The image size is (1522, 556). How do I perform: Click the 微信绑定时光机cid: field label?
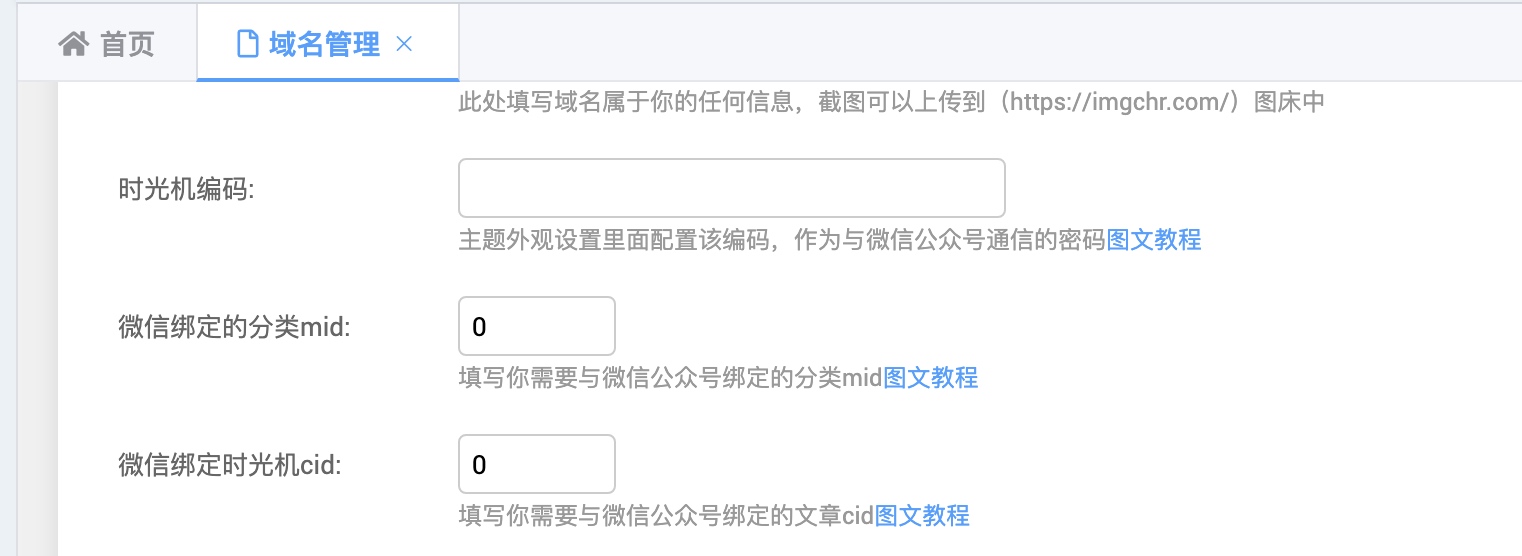[x=230, y=465]
